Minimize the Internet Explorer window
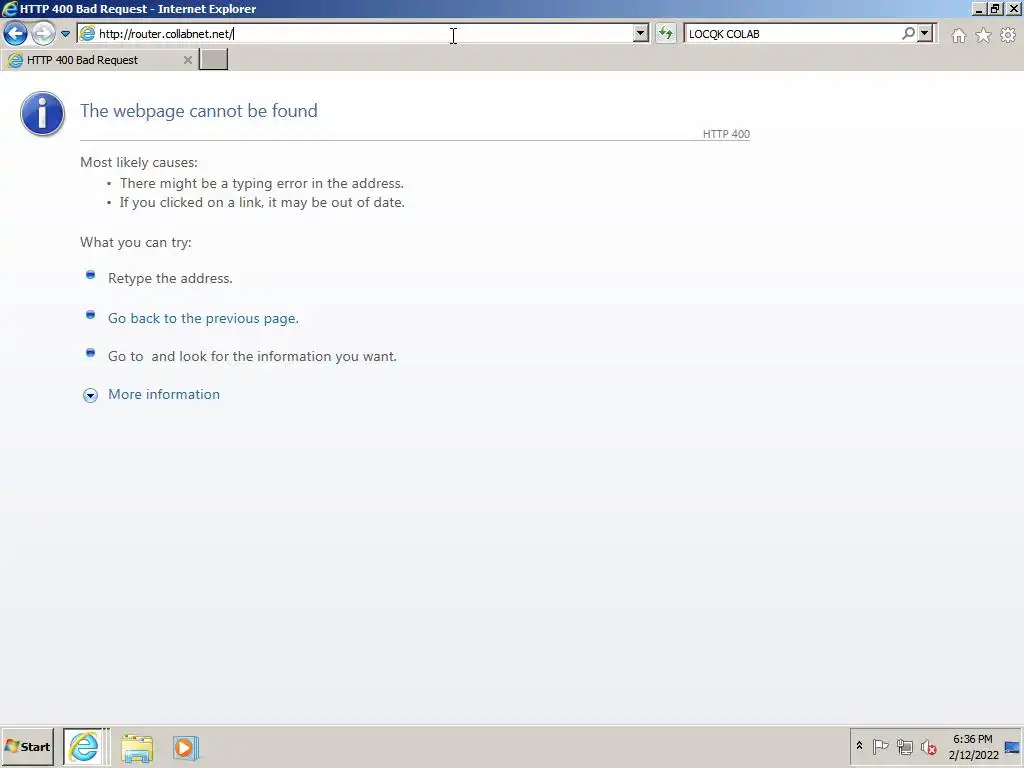This screenshot has width=1024, height=768. tap(978, 8)
